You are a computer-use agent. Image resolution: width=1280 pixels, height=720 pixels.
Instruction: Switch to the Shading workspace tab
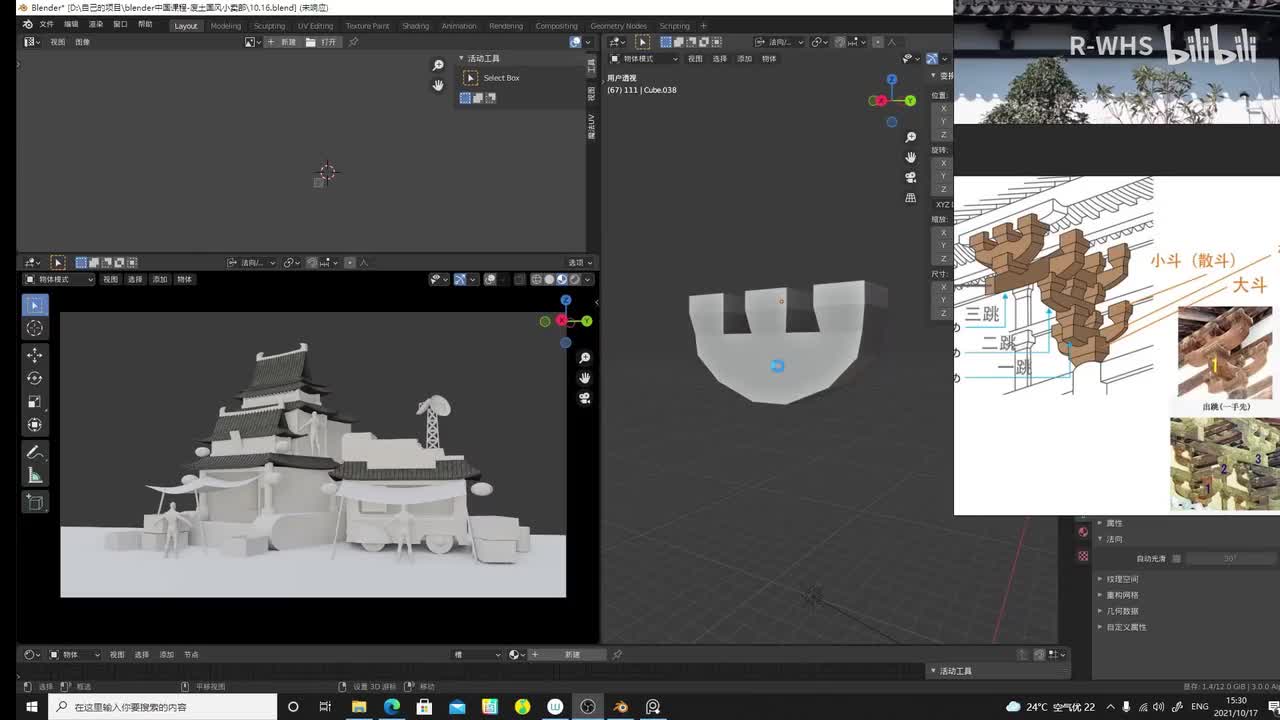[x=415, y=26]
